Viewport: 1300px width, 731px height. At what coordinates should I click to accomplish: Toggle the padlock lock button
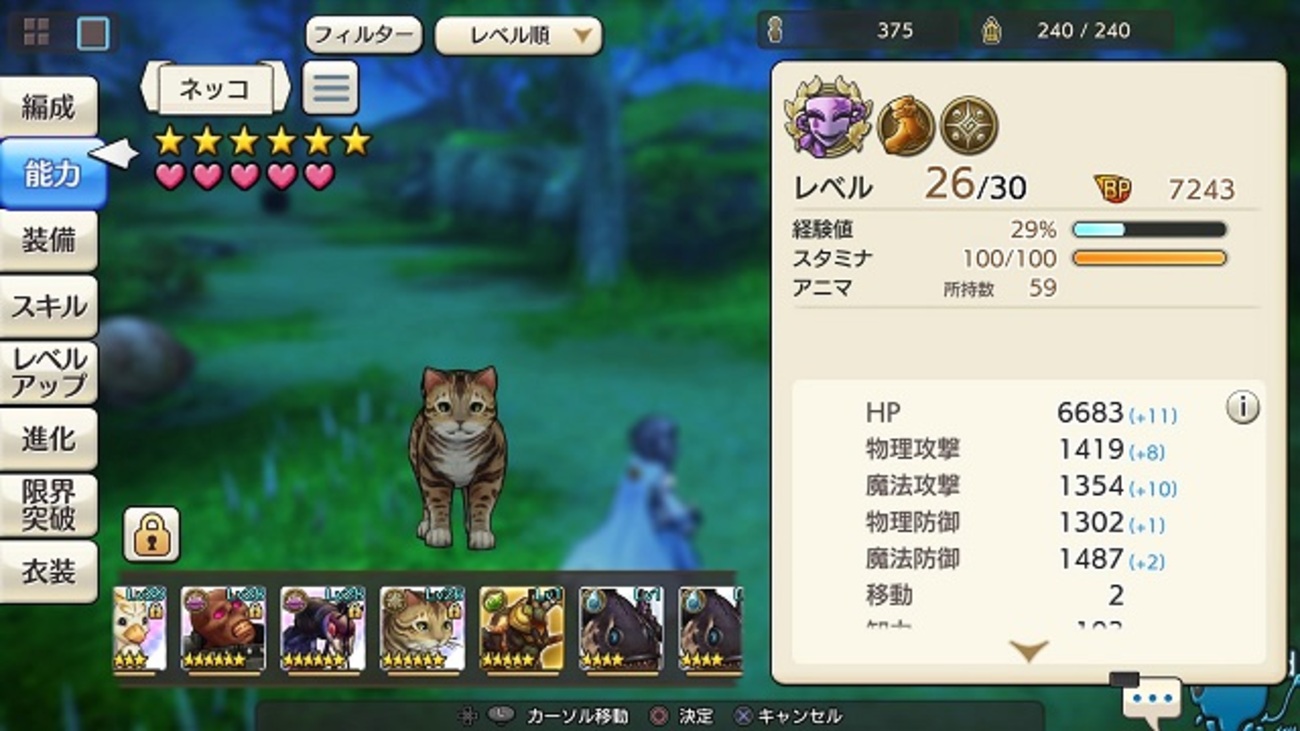(x=152, y=534)
